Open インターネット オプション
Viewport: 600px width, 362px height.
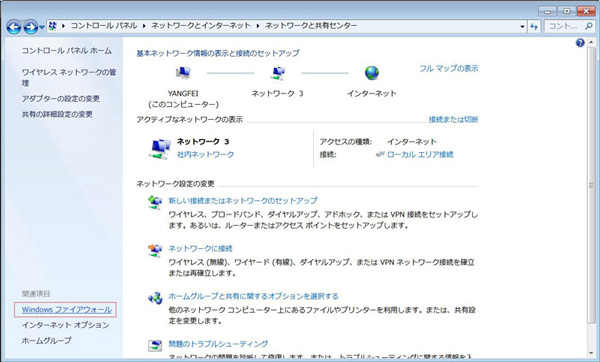pyautogui.click(x=65, y=325)
